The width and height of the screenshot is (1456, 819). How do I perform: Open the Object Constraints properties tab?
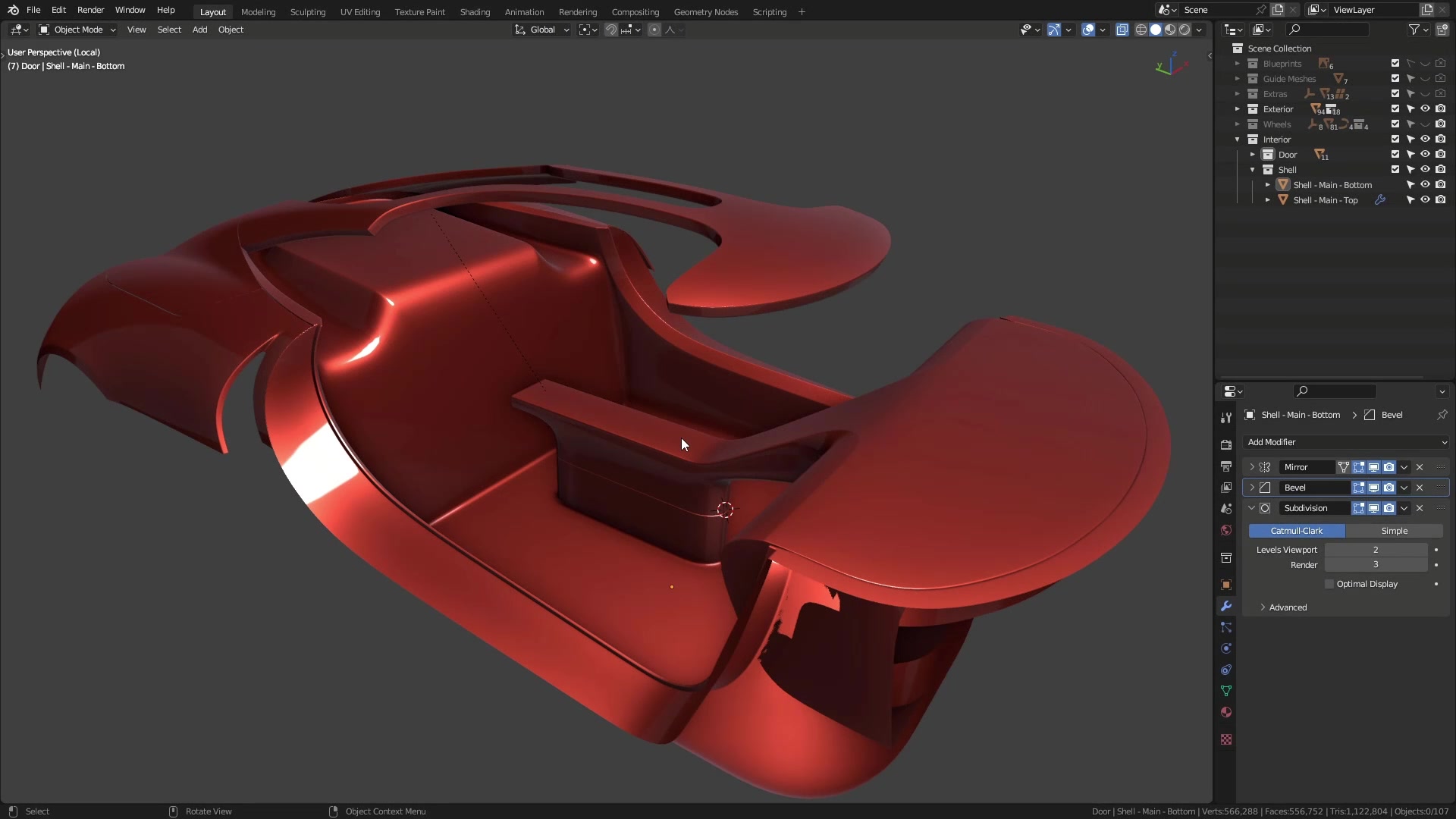[1226, 670]
